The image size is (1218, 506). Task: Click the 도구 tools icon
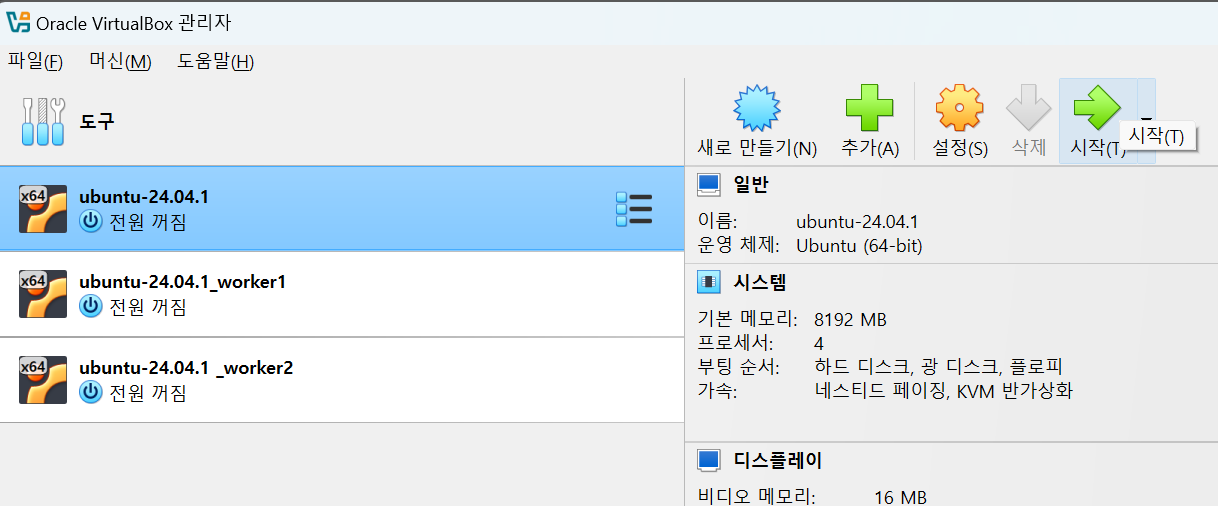tap(43, 122)
